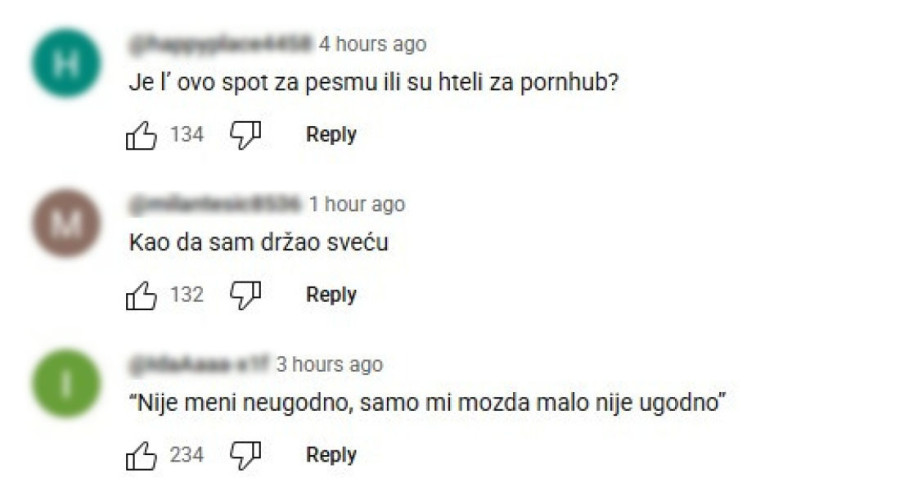Image resolution: width=900 pixels, height=496 pixels.
Task: Reply to the 3 hours ago comment
Action: 331,455
